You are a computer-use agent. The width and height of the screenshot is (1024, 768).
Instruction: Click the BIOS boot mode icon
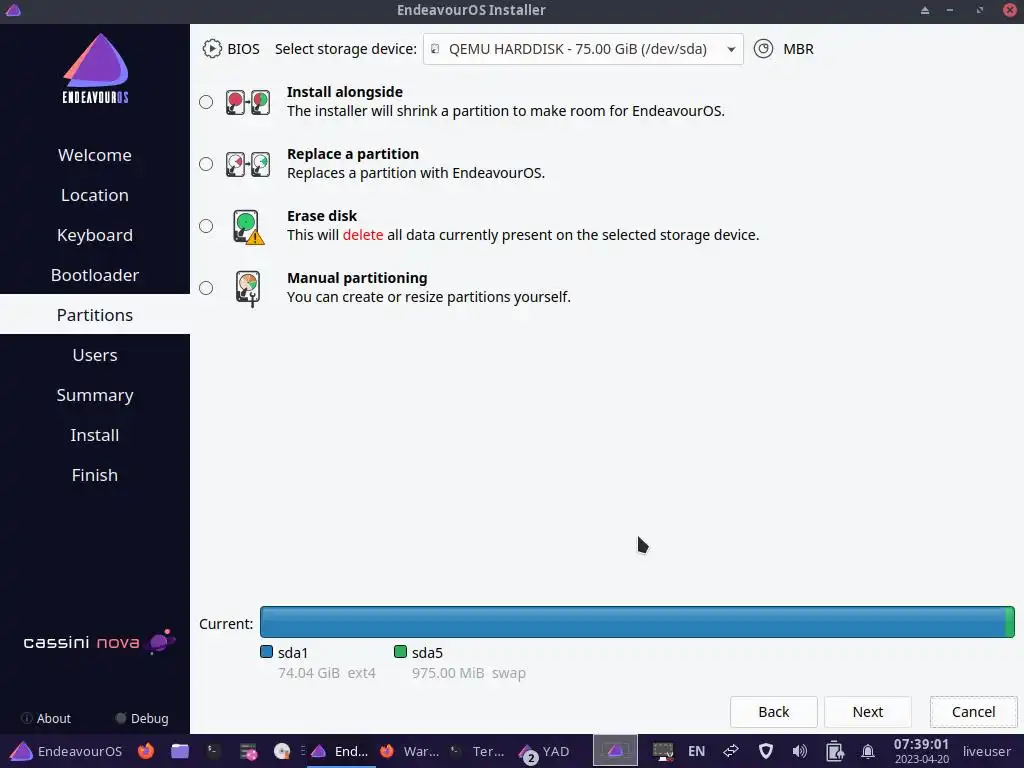pyautogui.click(x=212, y=49)
